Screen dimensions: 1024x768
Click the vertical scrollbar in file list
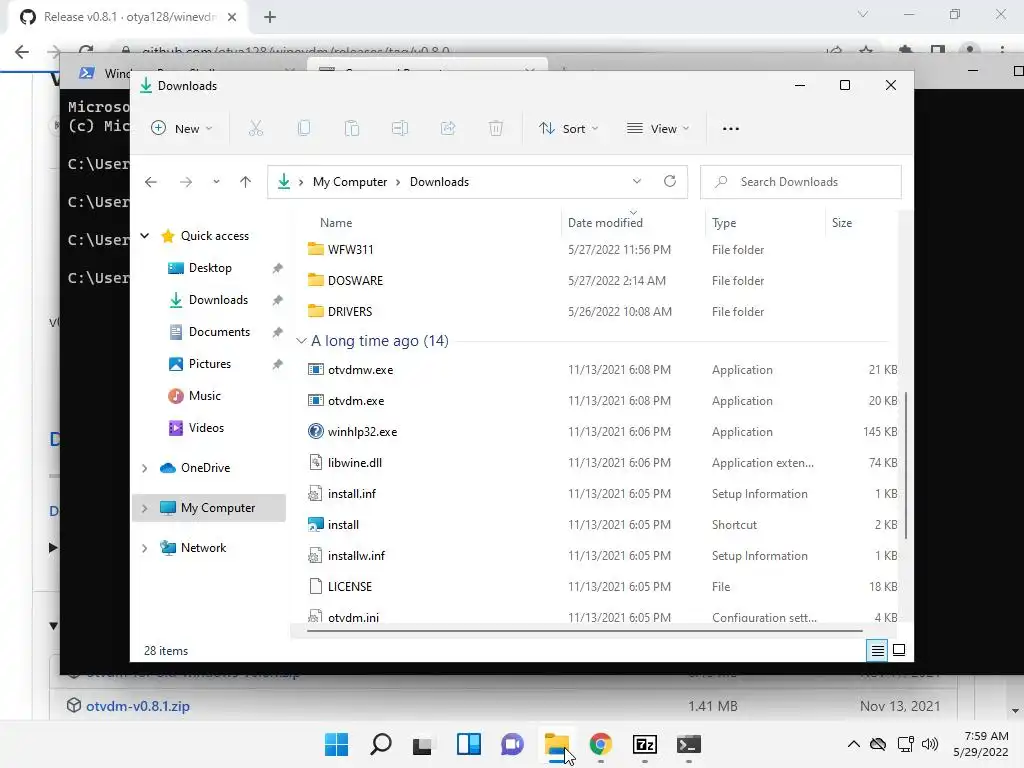[x=906, y=466]
